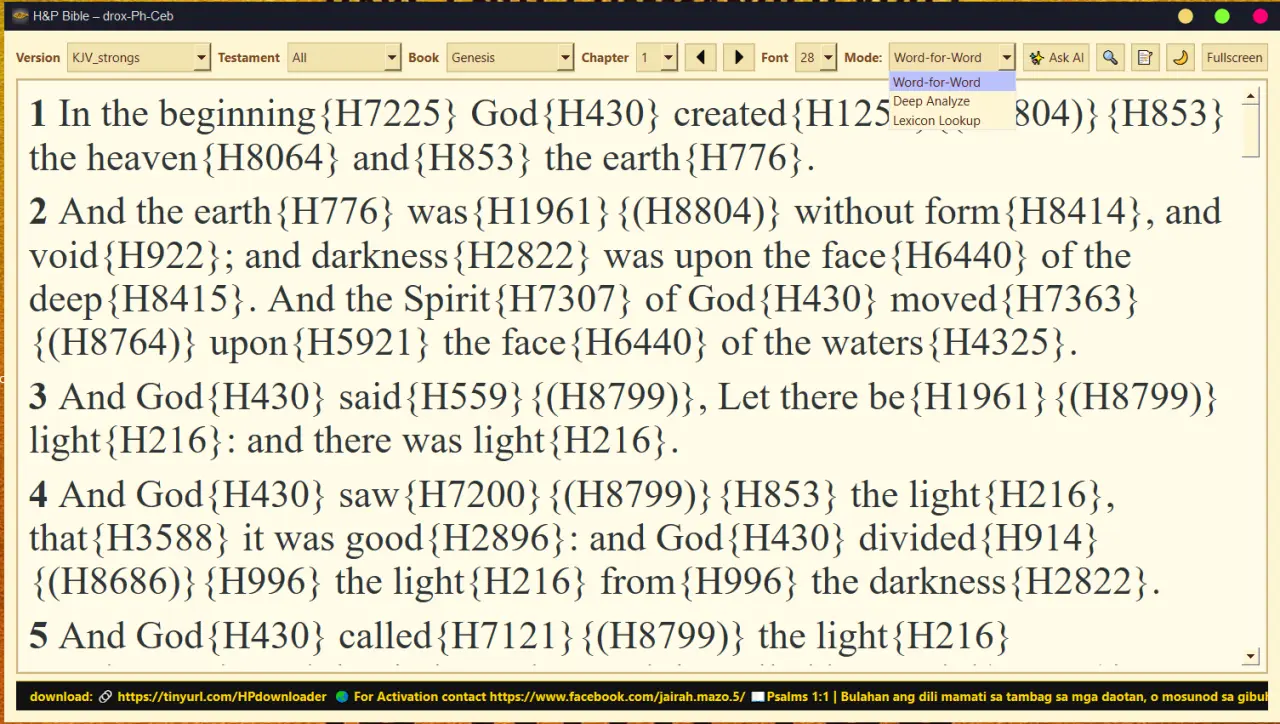Select Deep Analyze mode option
Image resolution: width=1280 pixels, height=724 pixels.
point(952,101)
